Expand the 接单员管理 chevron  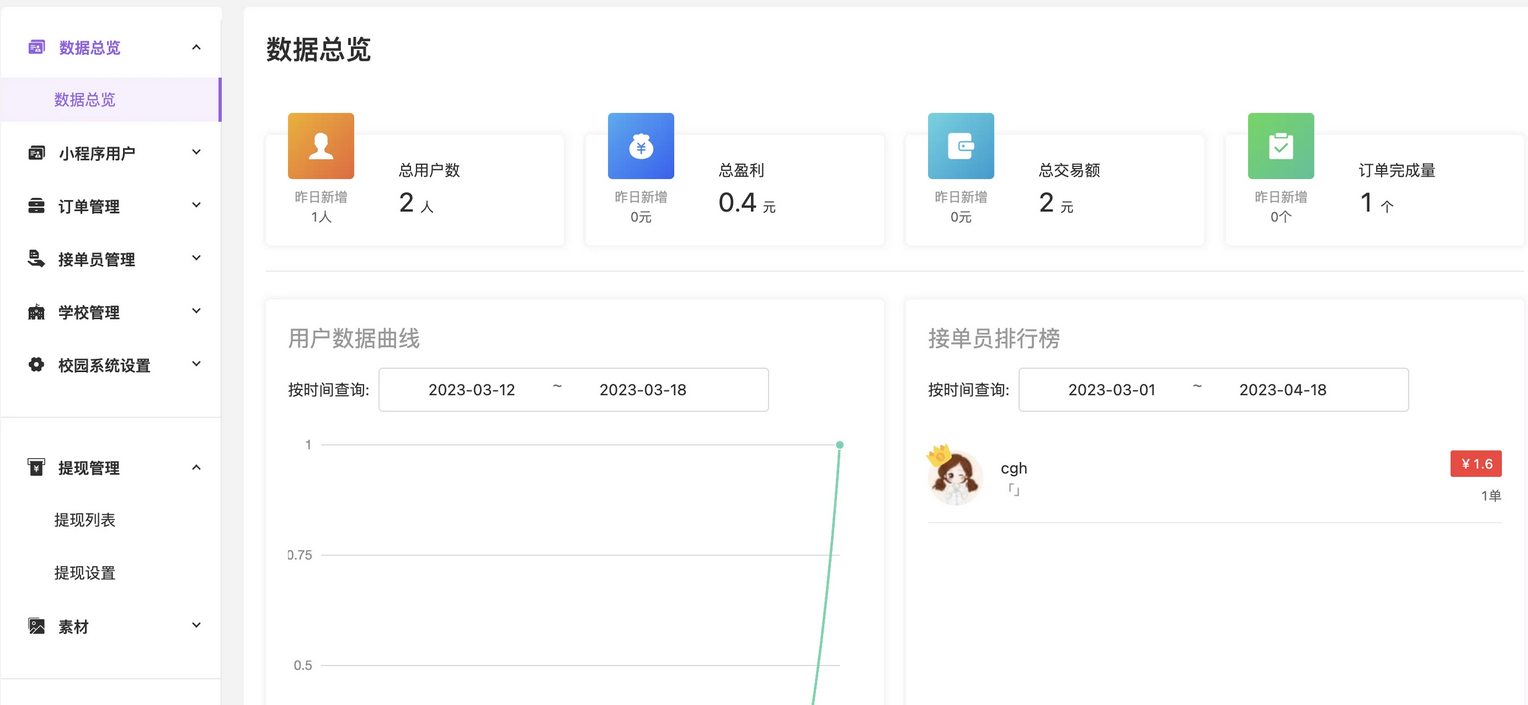[196, 258]
